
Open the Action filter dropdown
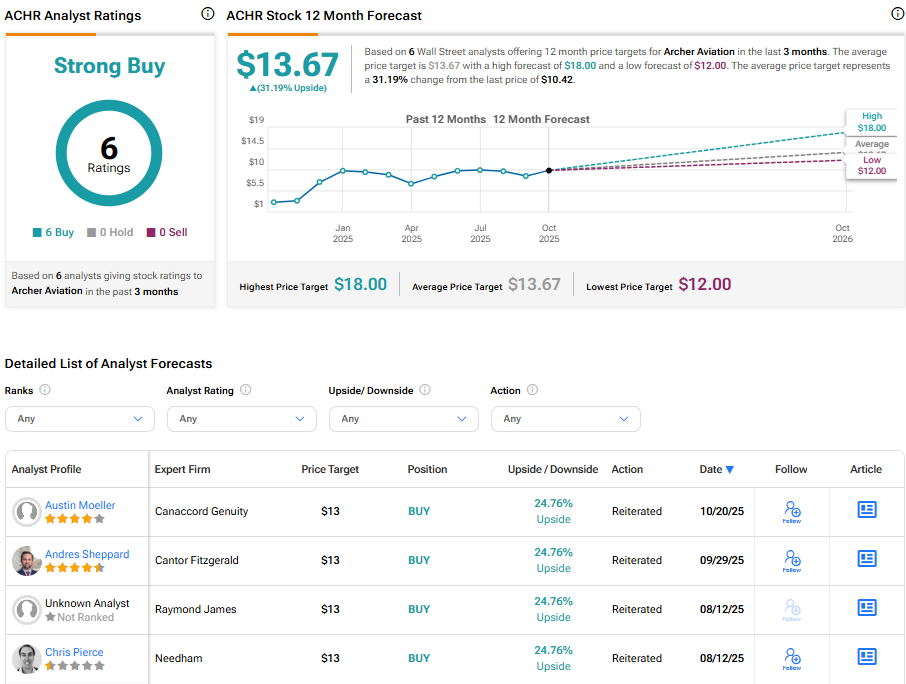point(565,419)
